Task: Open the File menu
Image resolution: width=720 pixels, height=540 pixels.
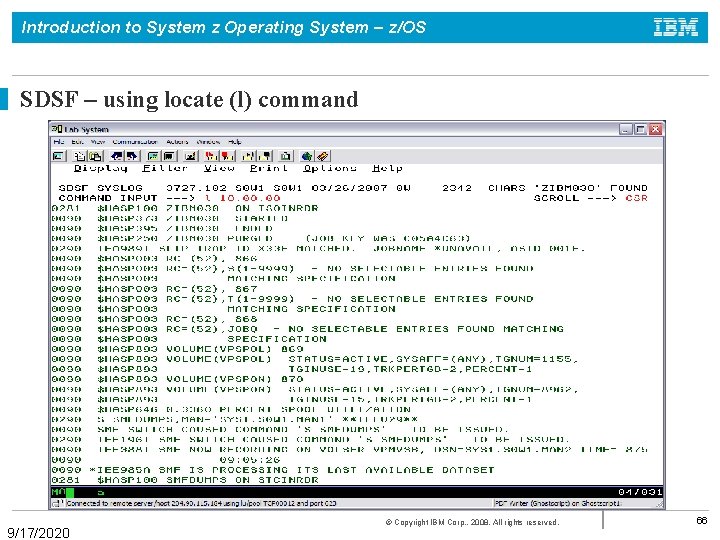Action: (x=59, y=142)
